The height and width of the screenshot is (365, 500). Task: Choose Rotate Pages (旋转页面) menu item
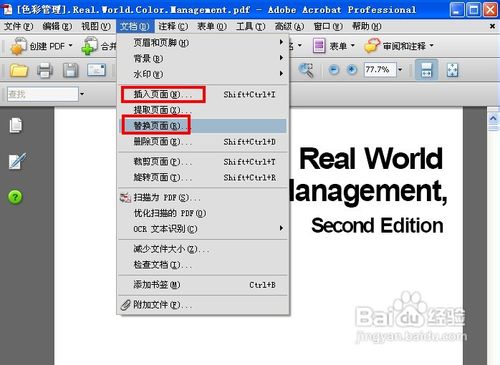[202, 177]
